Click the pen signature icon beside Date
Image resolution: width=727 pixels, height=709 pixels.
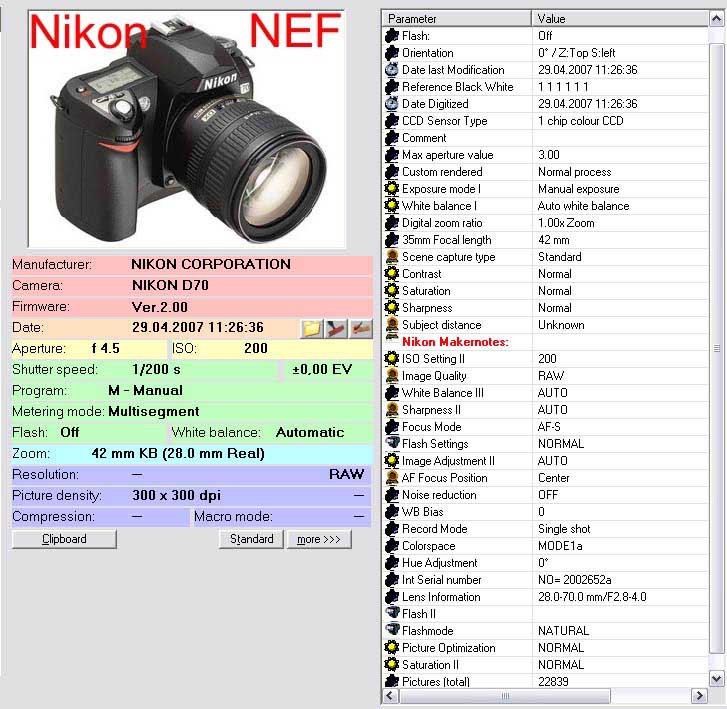coord(361,328)
